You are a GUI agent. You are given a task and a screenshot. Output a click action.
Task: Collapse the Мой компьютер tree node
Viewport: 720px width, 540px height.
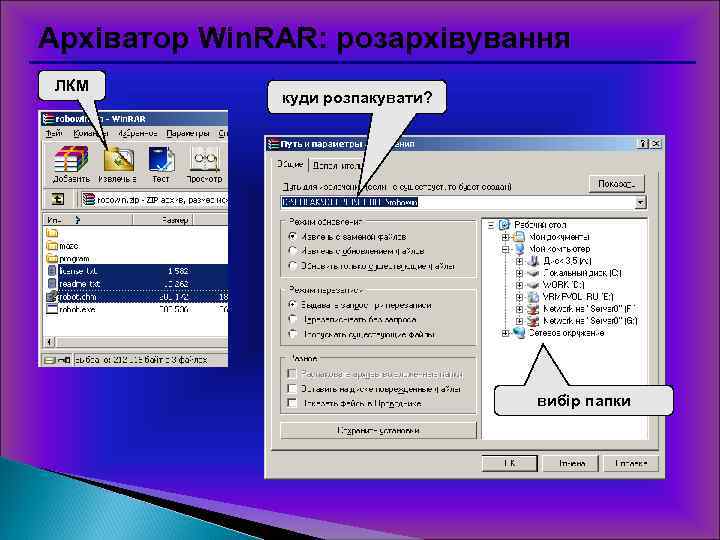click(505, 249)
